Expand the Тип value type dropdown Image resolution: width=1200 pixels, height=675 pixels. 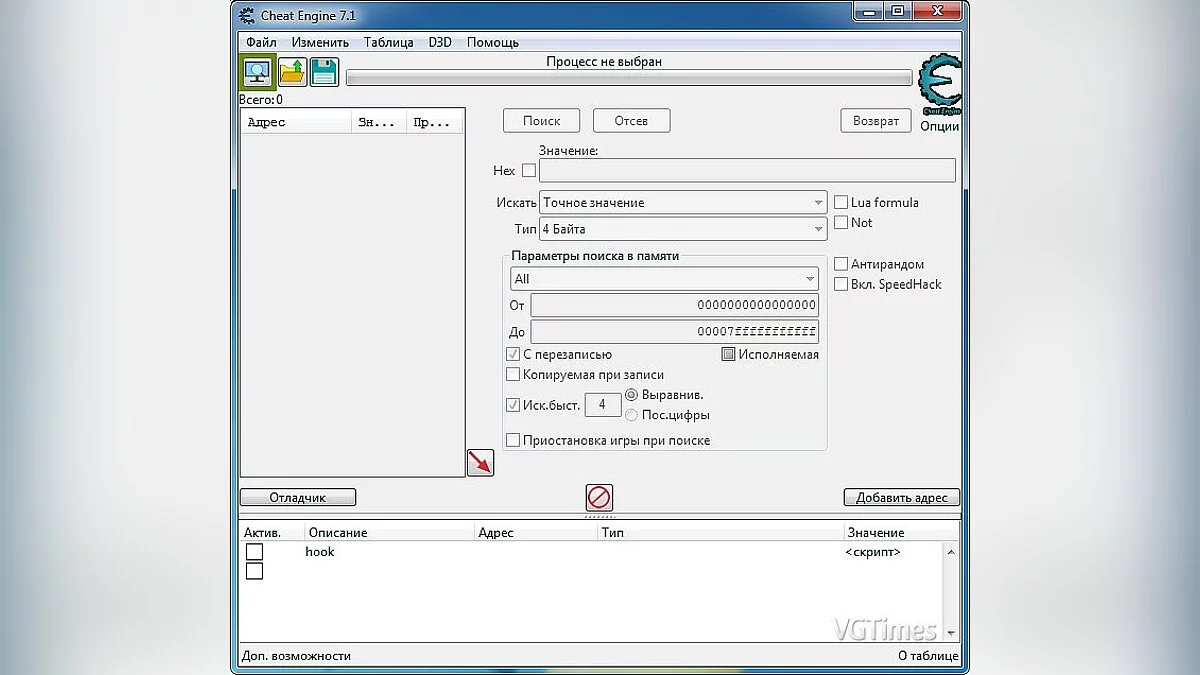pos(682,229)
